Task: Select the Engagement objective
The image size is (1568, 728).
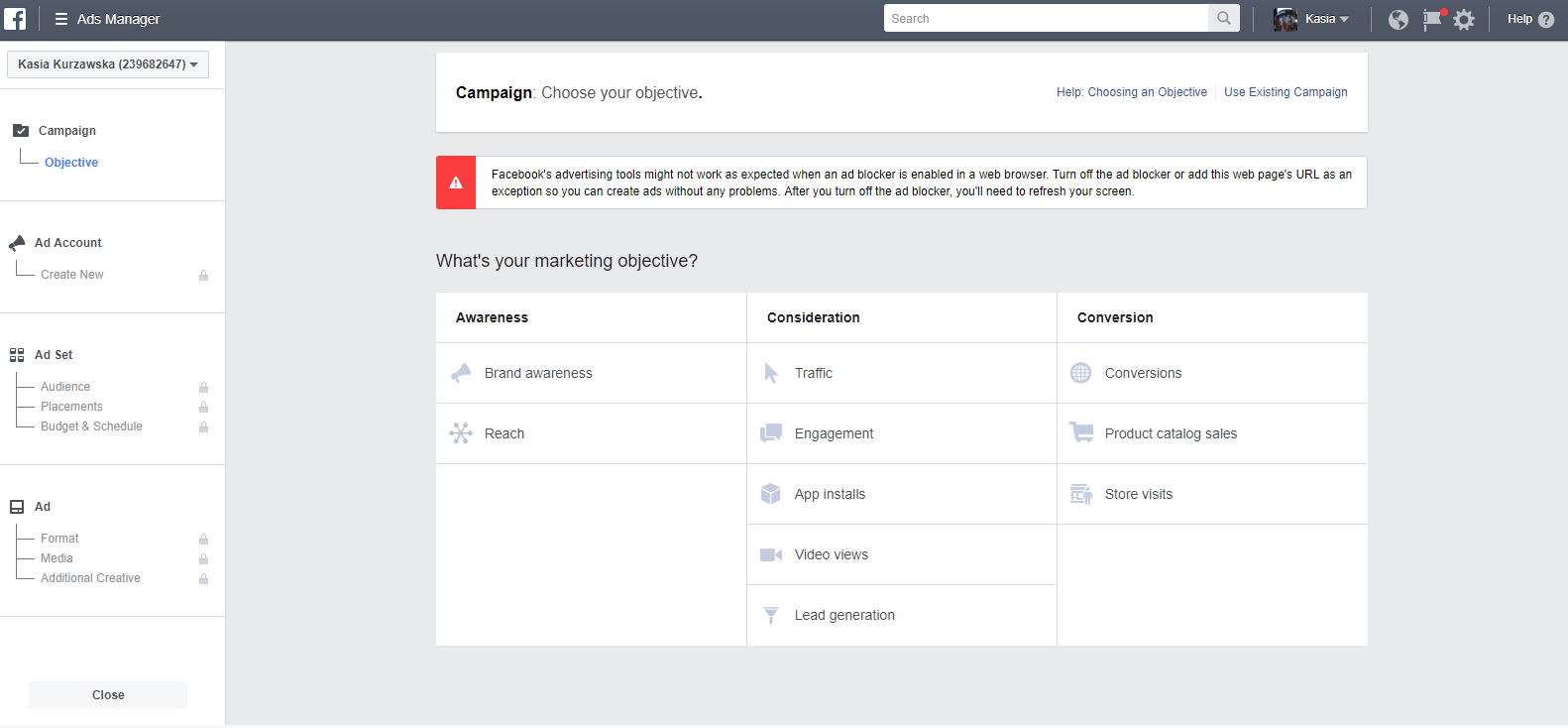Action: (x=902, y=433)
